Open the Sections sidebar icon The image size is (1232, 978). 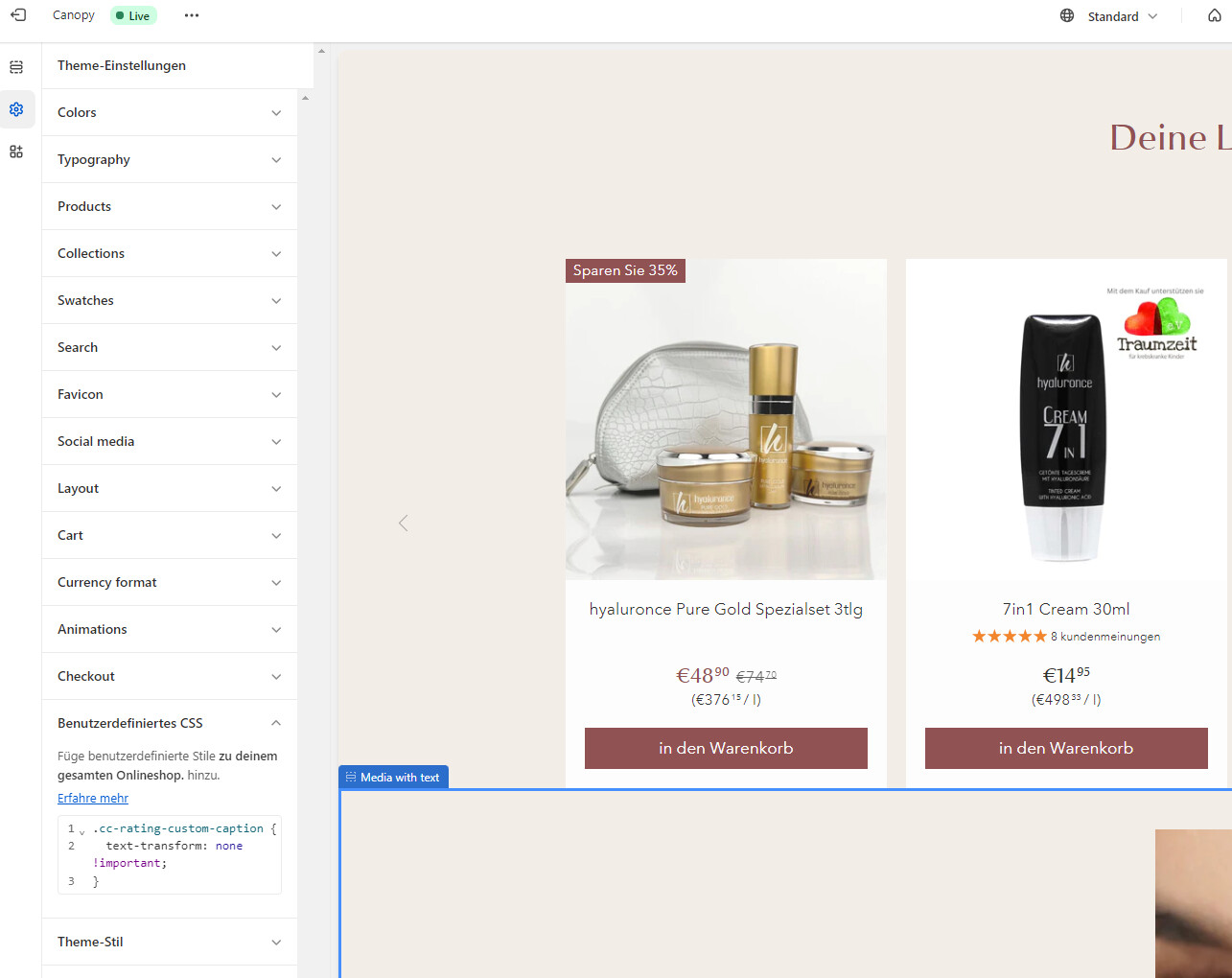[16, 67]
